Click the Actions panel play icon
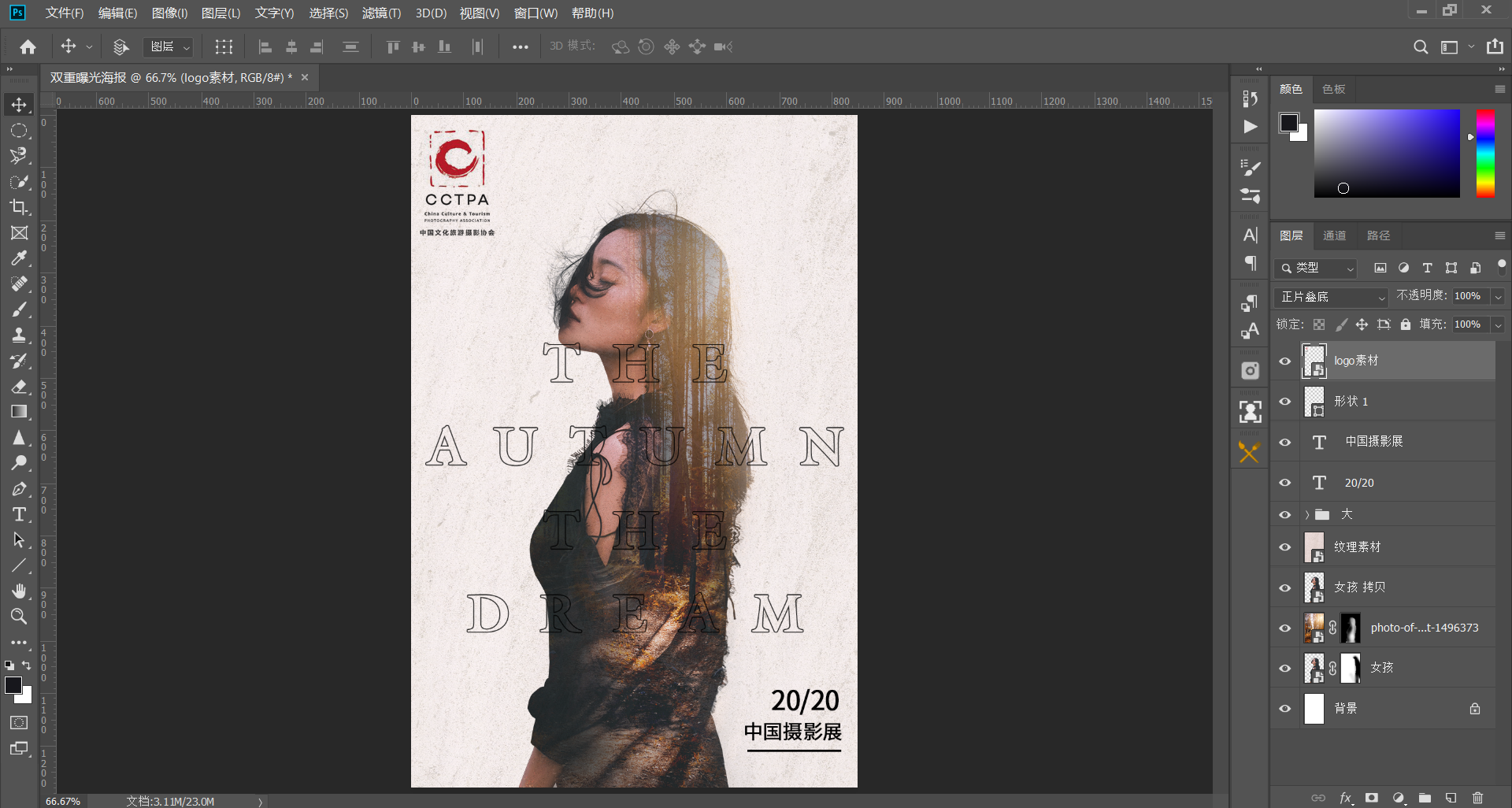 [1250, 127]
